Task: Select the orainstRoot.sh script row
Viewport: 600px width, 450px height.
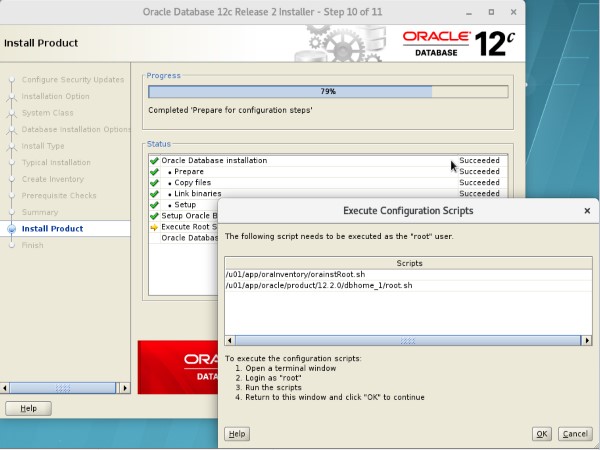Action: click(x=408, y=274)
